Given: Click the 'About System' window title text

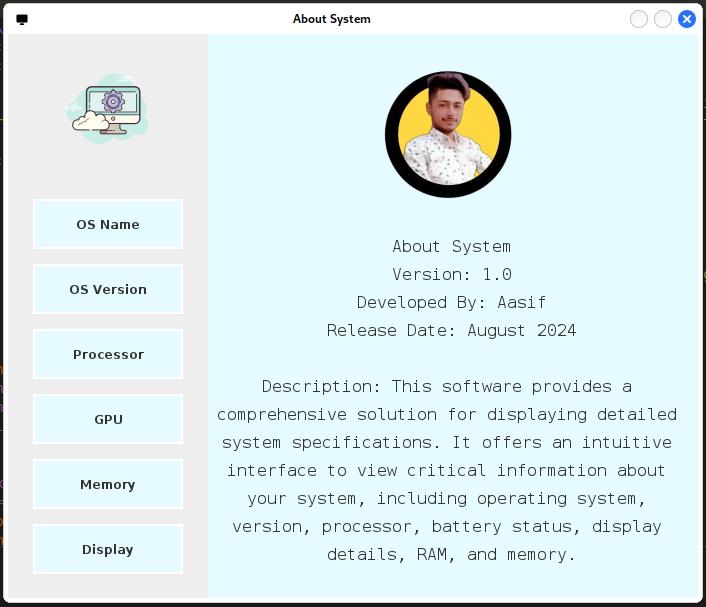Looking at the screenshot, I should tap(331, 19).
